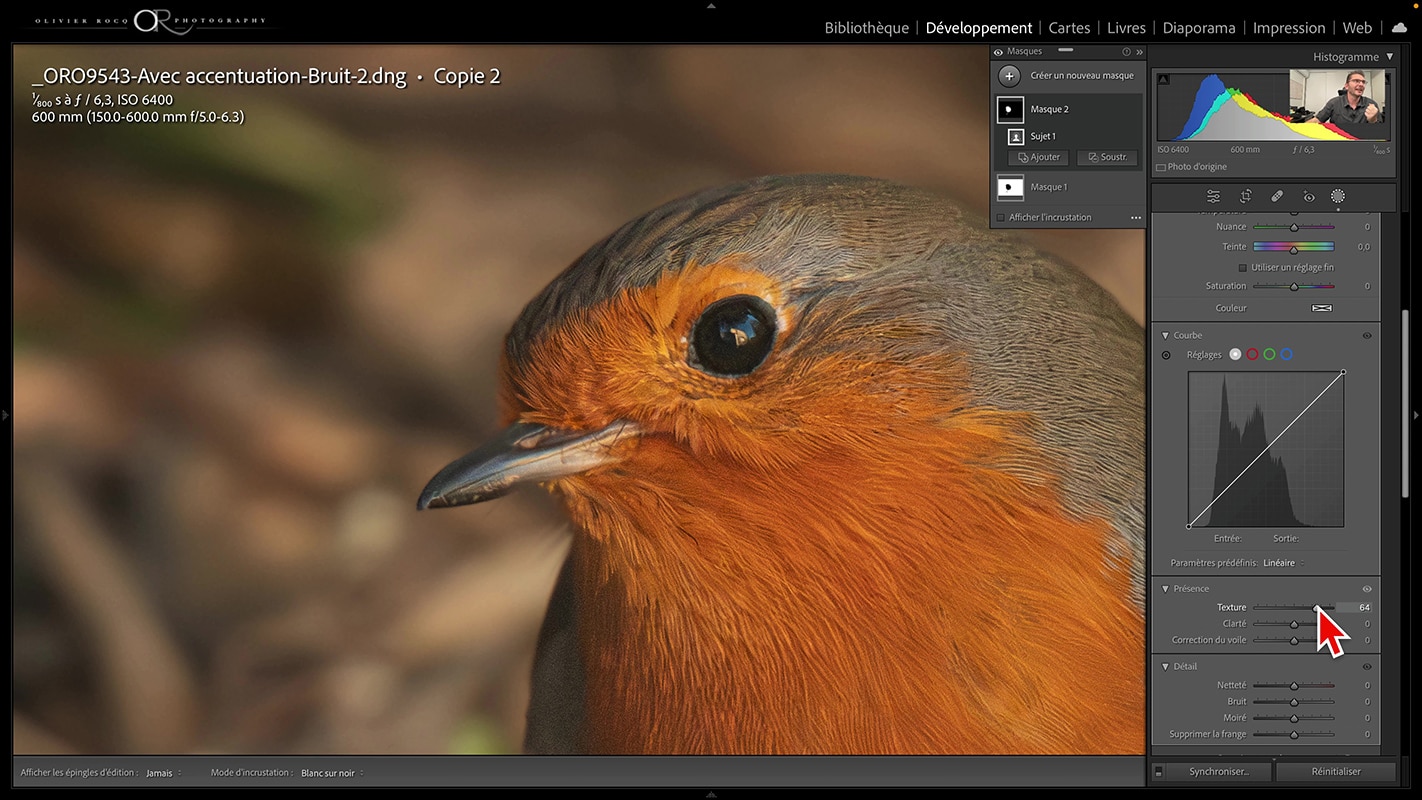Screen dimensions: 1422x800
Task: Collapse the Masques panel with the double chevron
Action: (x=1139, y=52)
